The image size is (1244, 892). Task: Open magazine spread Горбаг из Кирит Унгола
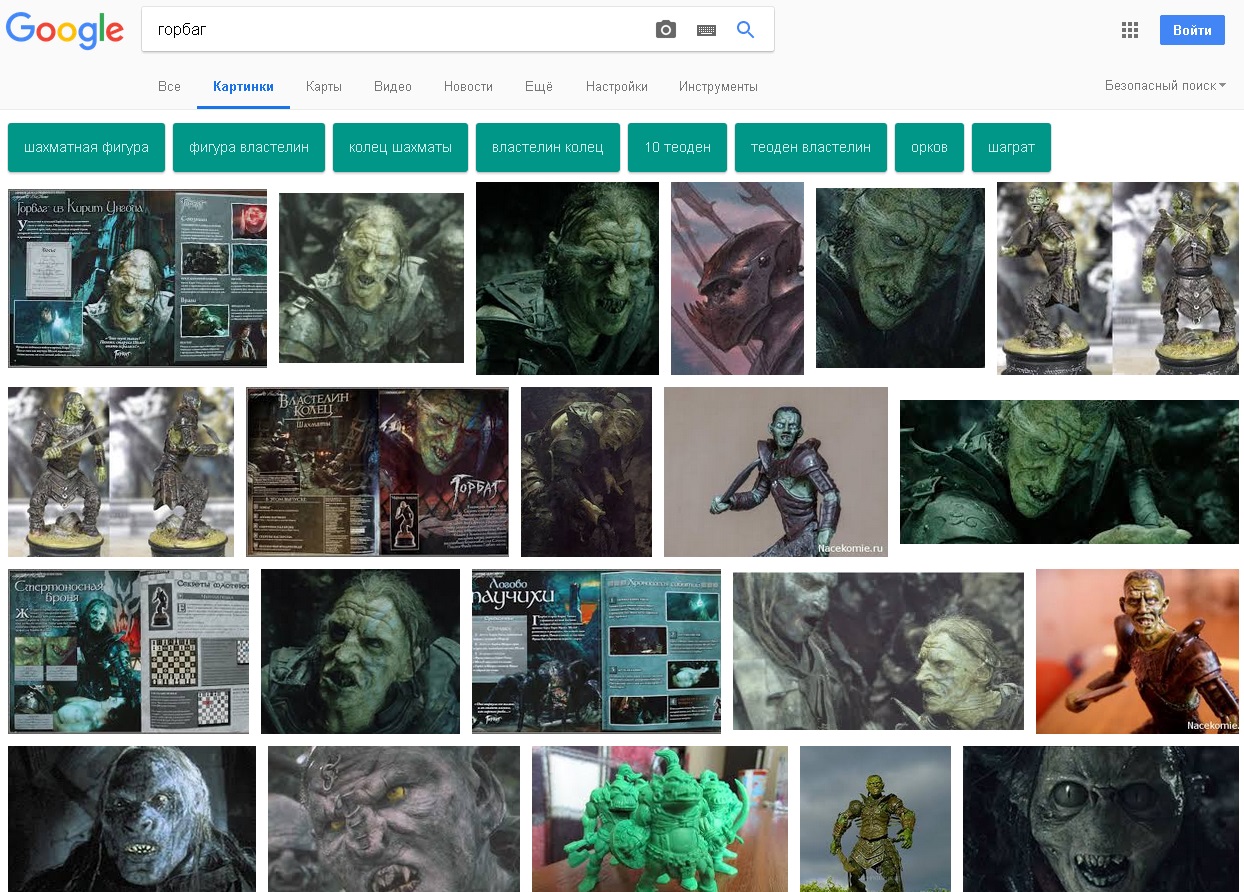tap(137, 278)
